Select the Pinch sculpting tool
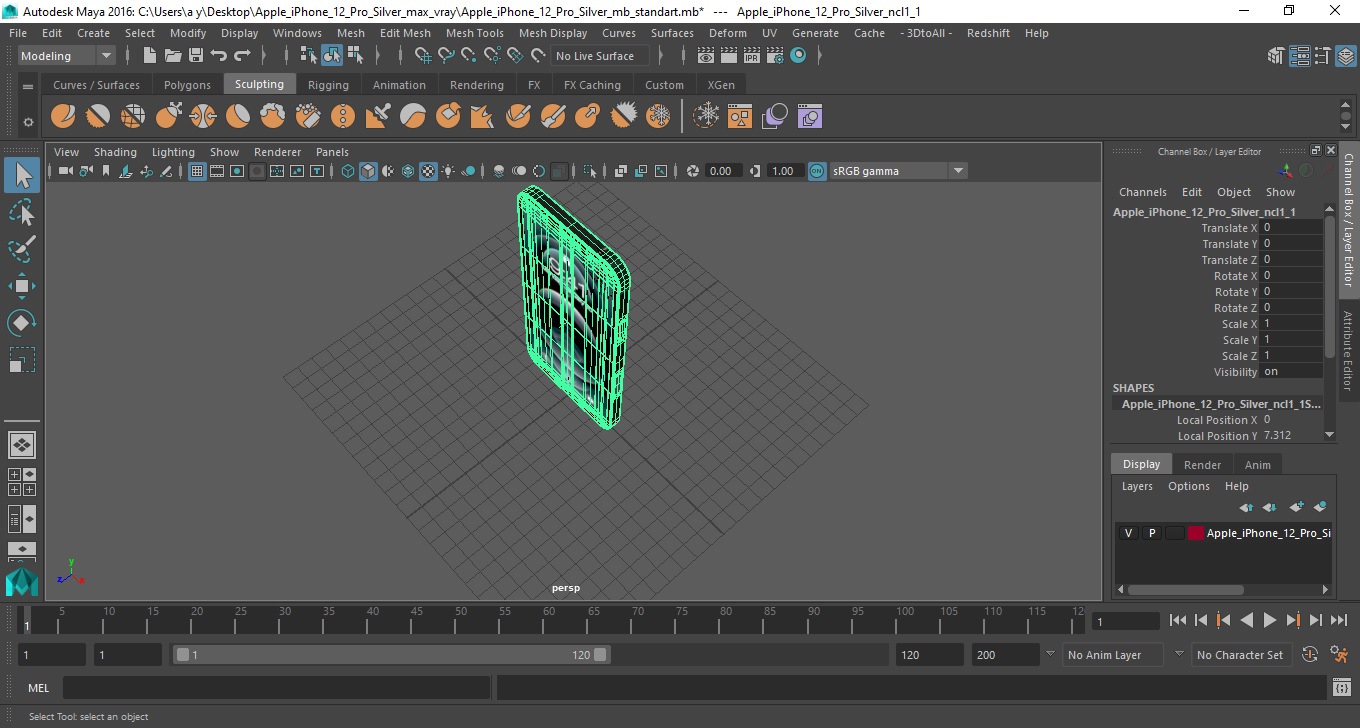The width and height of the screenshot is (1360, 728). click(x=203, y=117)
